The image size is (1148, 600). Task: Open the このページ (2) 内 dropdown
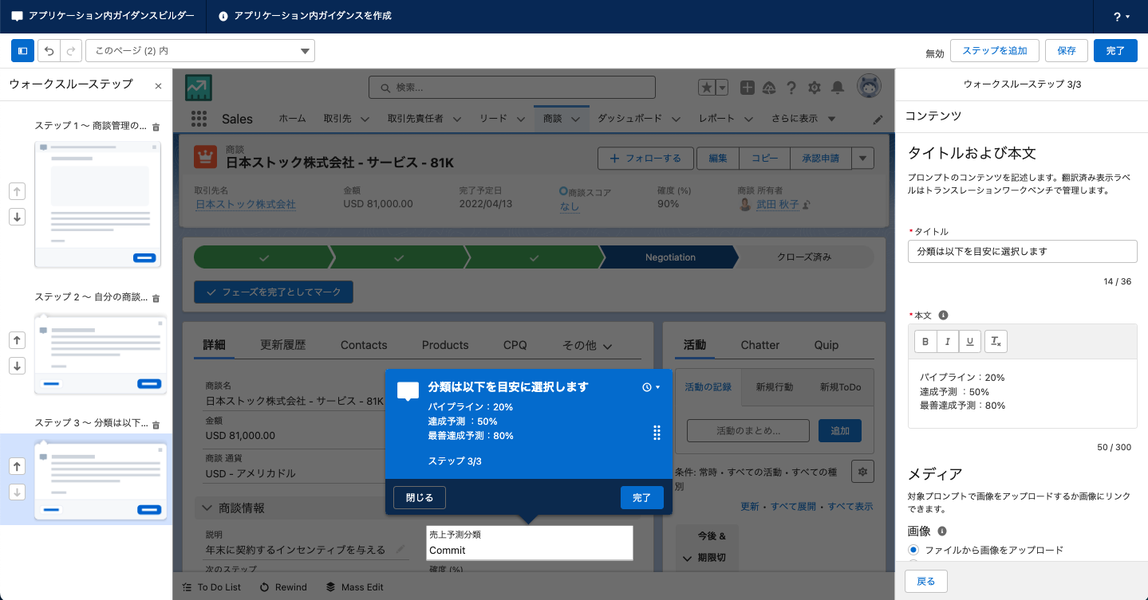point(200,50)
